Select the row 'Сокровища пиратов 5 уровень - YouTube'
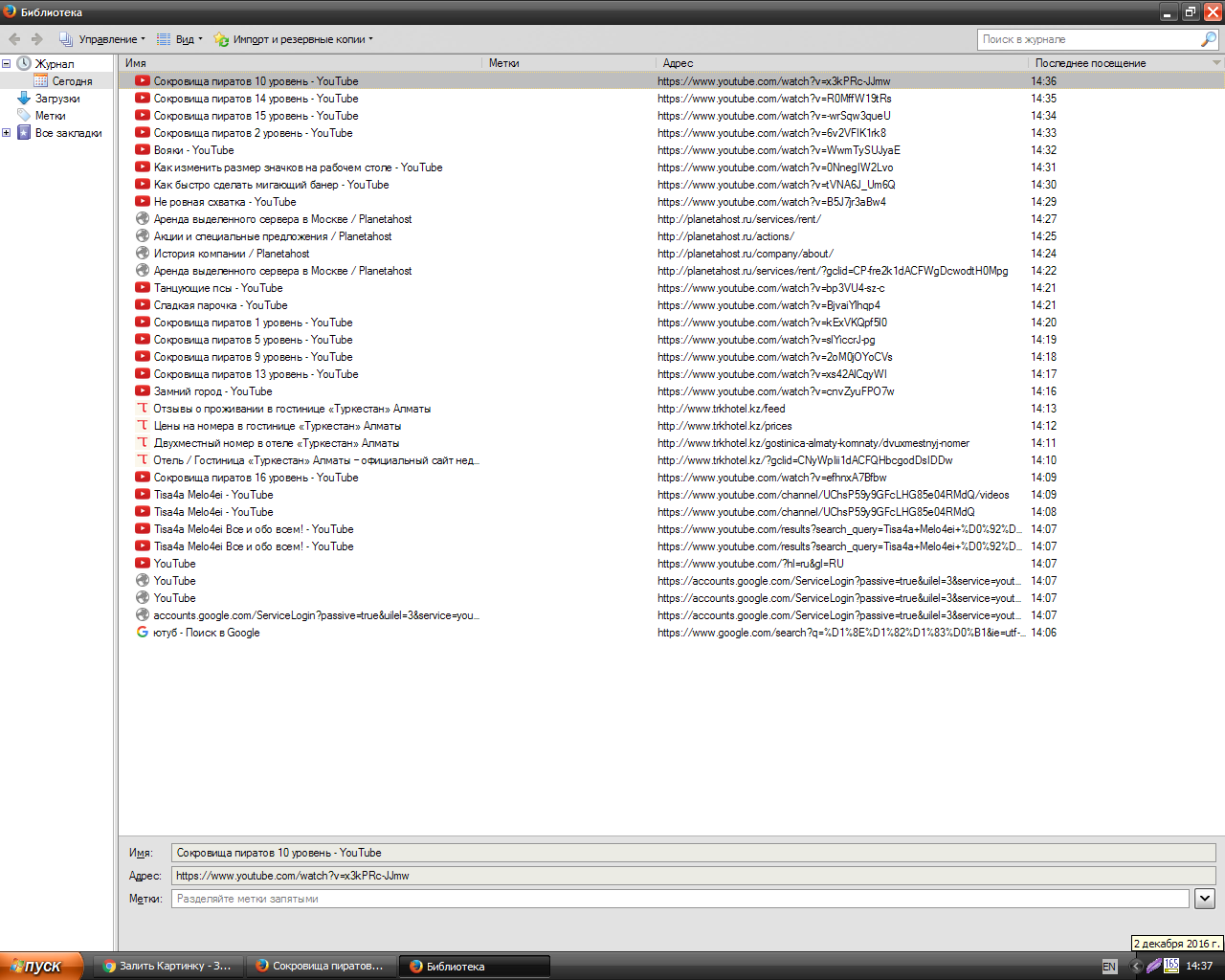The width and height of the screenshot is (1225, 980). point(672,340)
